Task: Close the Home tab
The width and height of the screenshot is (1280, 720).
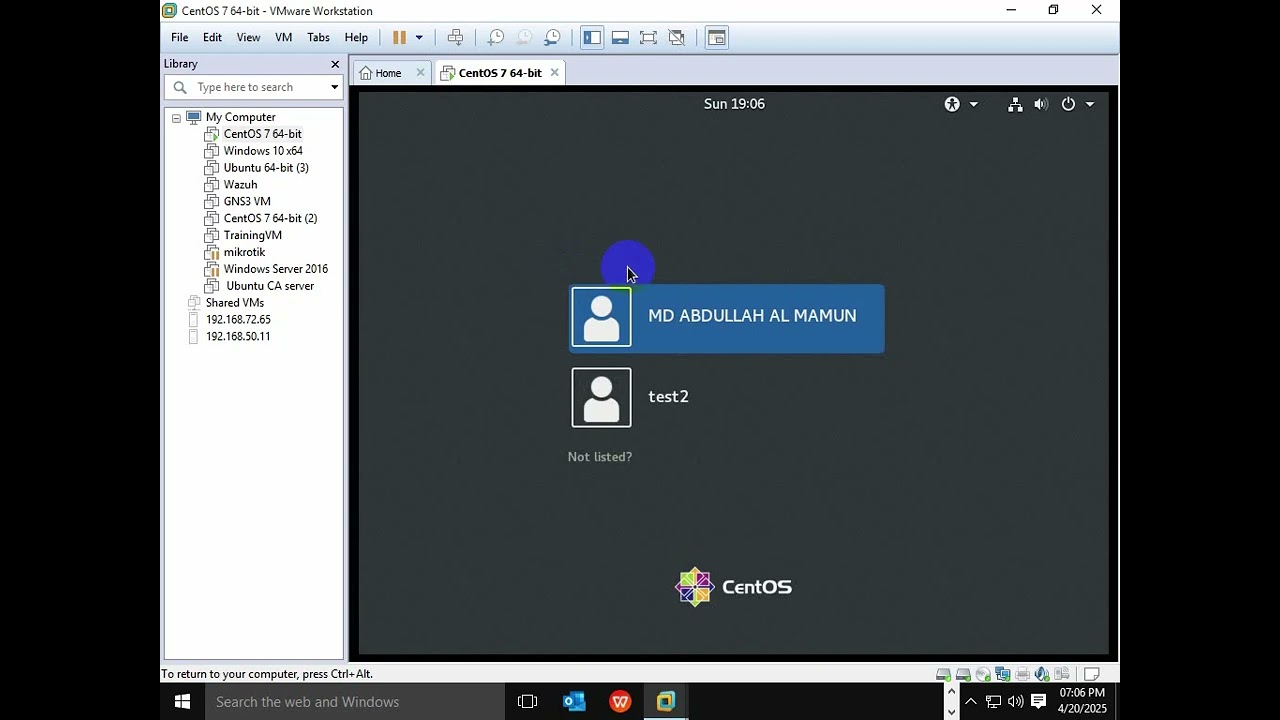Action: 420,72
